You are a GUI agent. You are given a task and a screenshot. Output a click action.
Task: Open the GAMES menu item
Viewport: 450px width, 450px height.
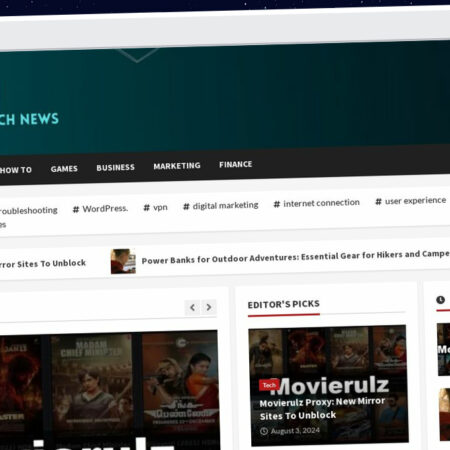point(64,169)
